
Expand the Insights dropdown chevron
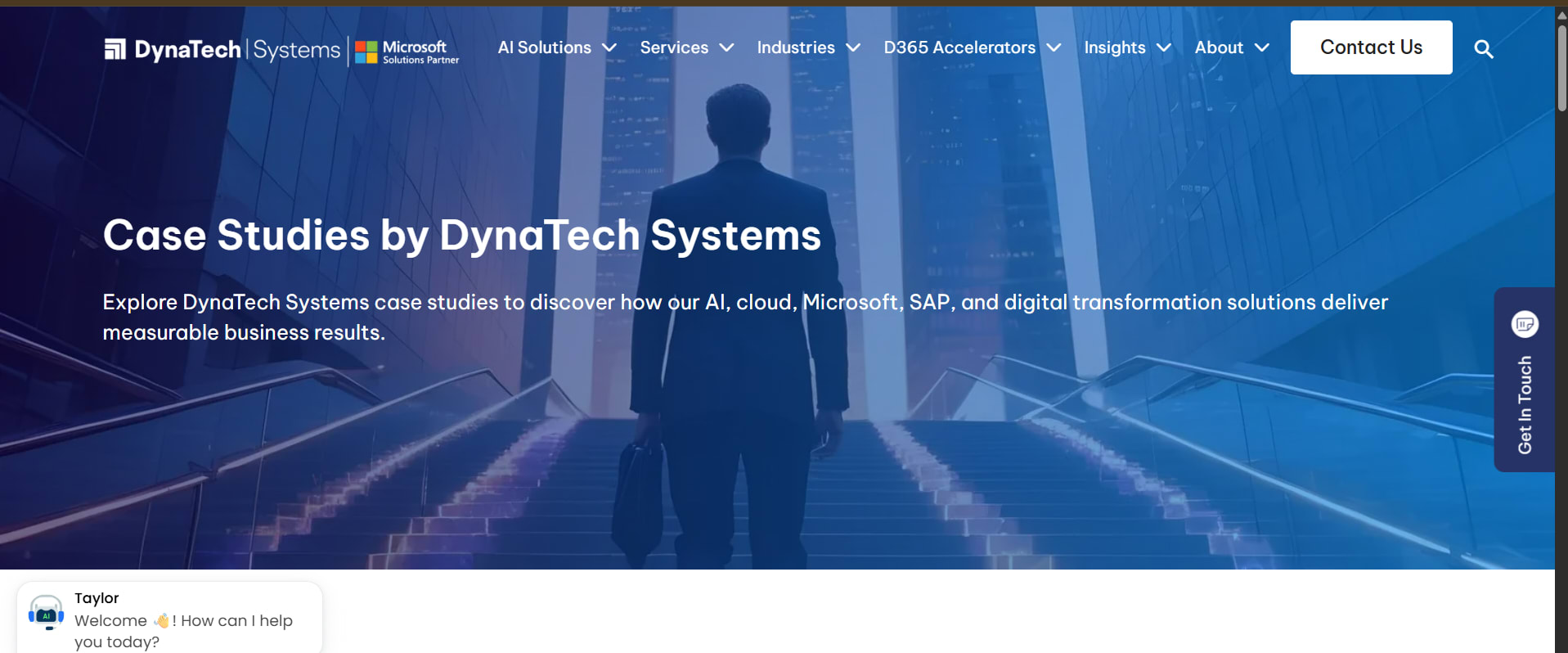tap(1163, 48)
